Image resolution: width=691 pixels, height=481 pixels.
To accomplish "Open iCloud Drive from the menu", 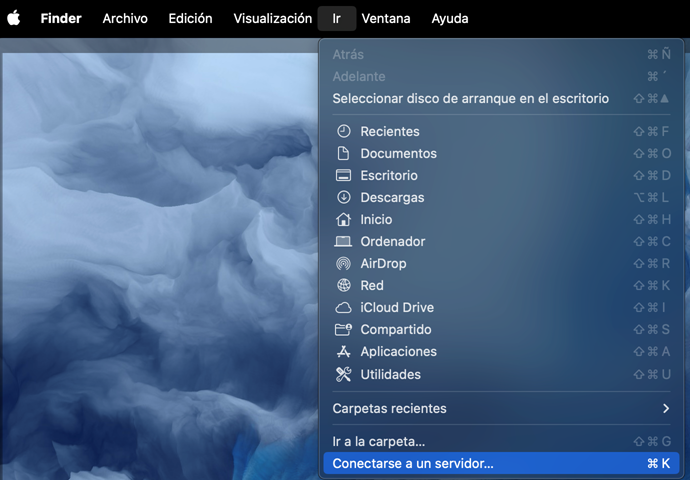I will (x=502, y=308).
